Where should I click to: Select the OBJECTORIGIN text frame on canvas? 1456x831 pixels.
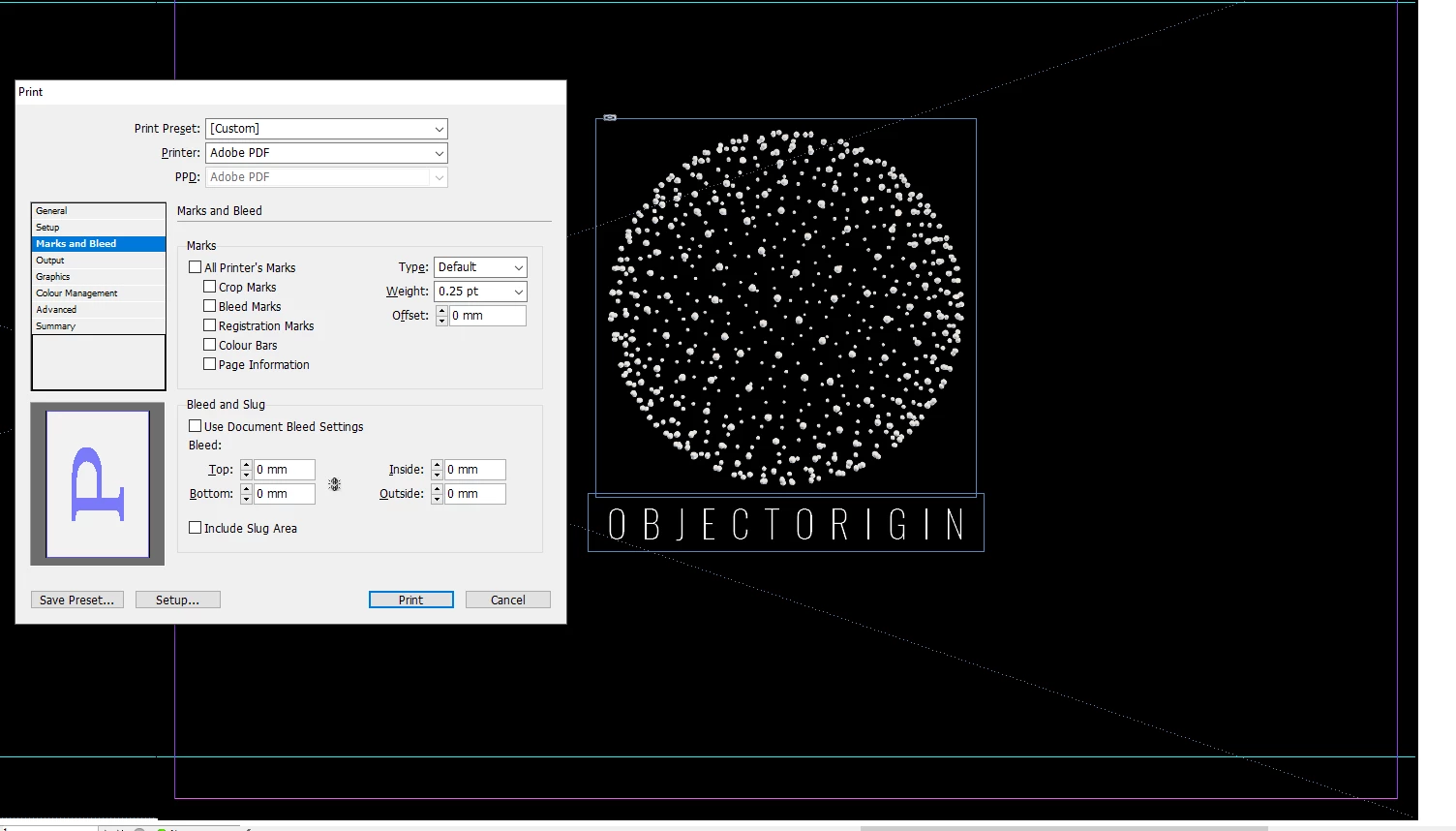(786, 523)
